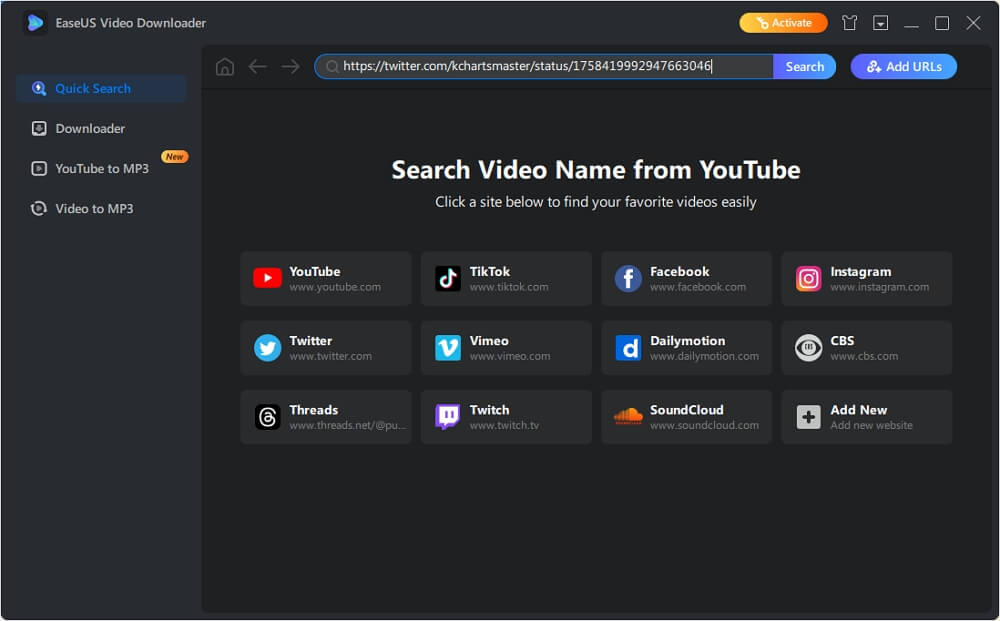The height and width of the screenshot is (621, 1000).
Task: Close the EaseUS Video Downloader window
Action: (973, 23)
